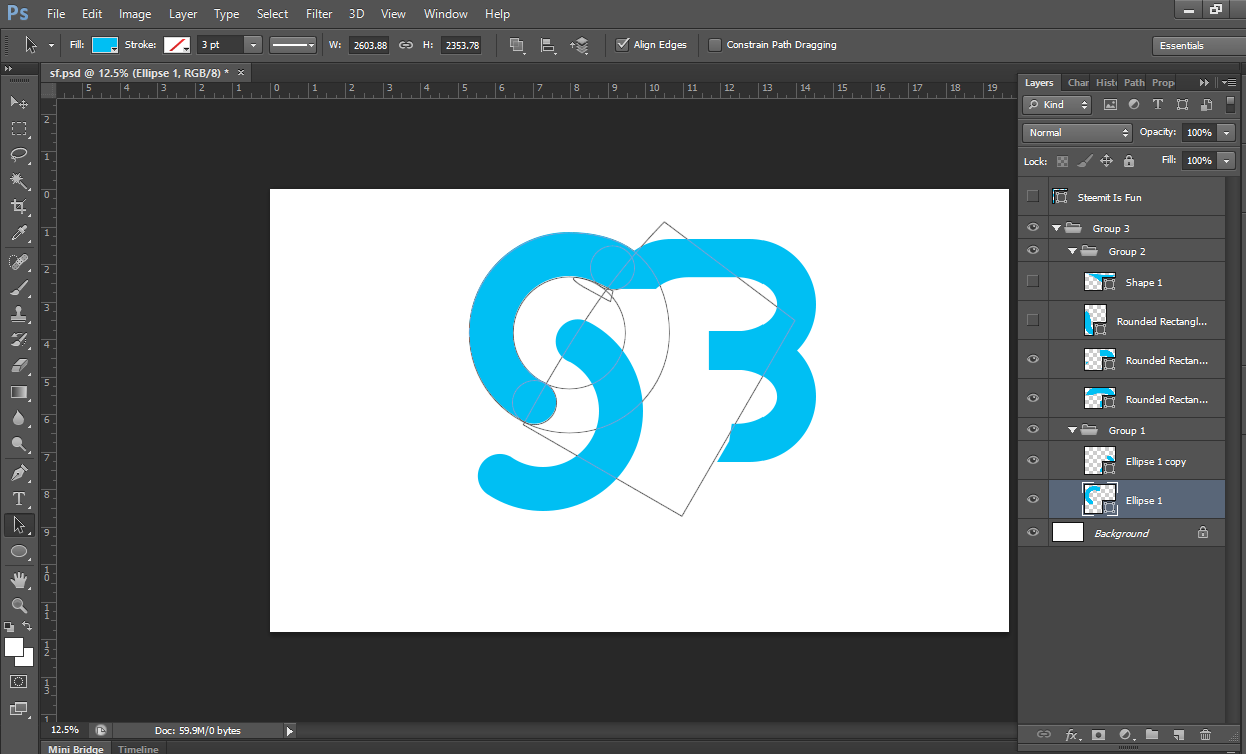This screenshot has width=1246, height=754.
Task: Uncheck the Align Edges checkbox
Action: tap(622, 45)
